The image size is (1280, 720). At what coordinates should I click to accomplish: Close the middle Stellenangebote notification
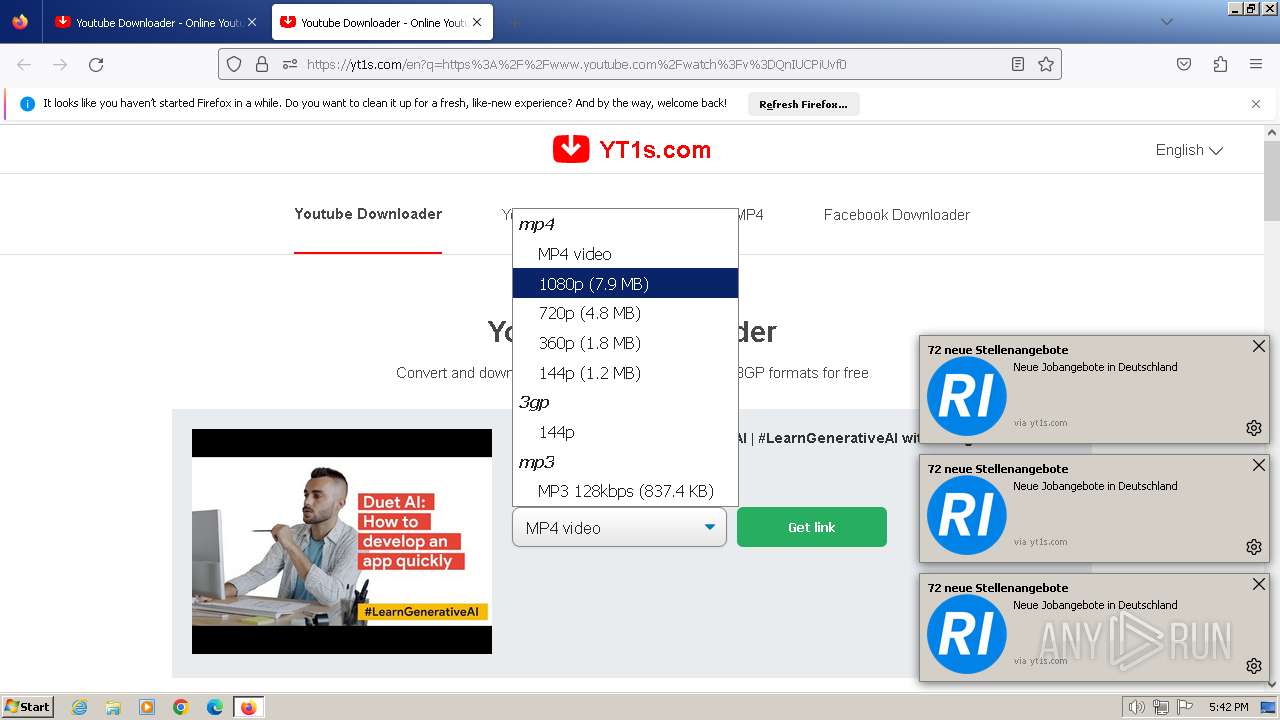coord(1259,465)
